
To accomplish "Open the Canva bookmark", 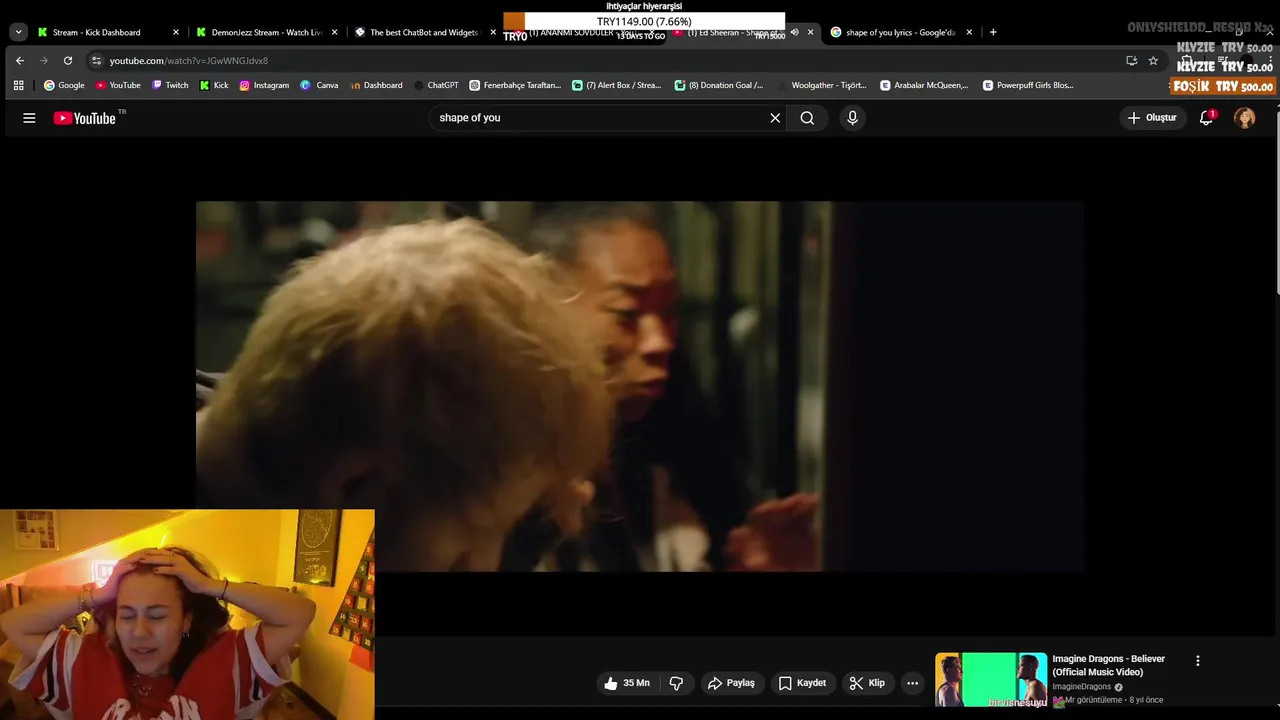I will coord(320,85).
